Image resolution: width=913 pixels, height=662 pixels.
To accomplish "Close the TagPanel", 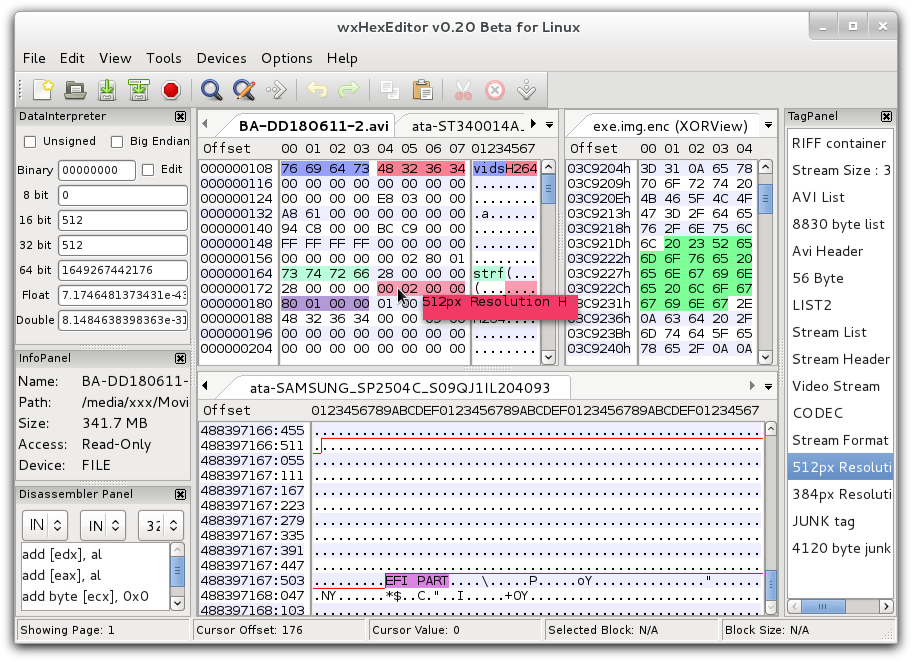I will (x=886, y=116).
